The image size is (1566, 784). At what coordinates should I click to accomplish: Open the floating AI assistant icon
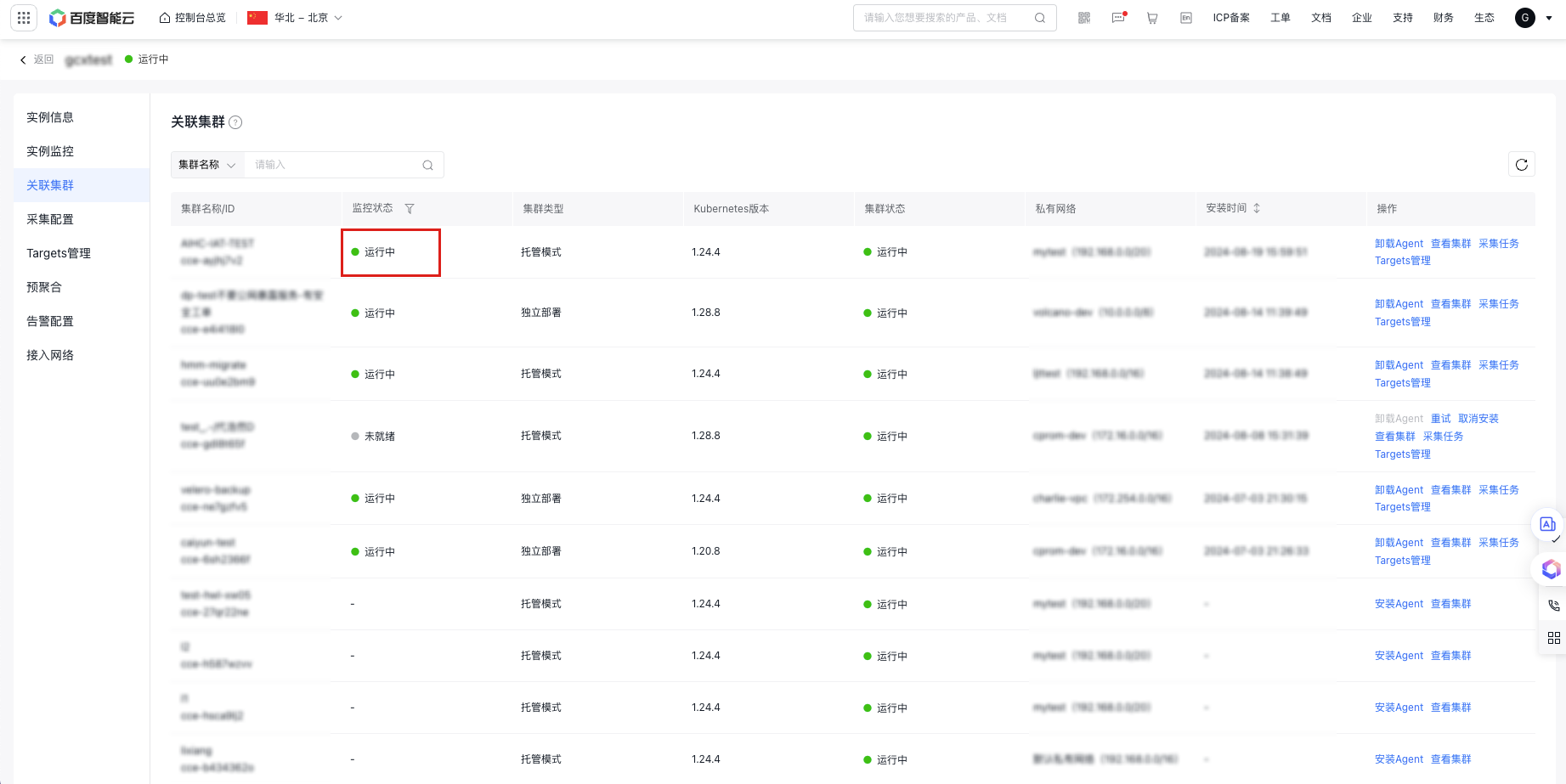click(x=1548, y=524)
